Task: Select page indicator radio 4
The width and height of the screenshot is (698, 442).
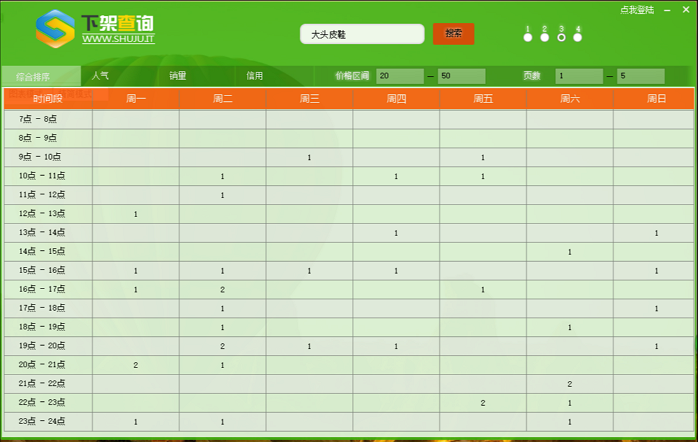Action: click(x=578, y=37)
